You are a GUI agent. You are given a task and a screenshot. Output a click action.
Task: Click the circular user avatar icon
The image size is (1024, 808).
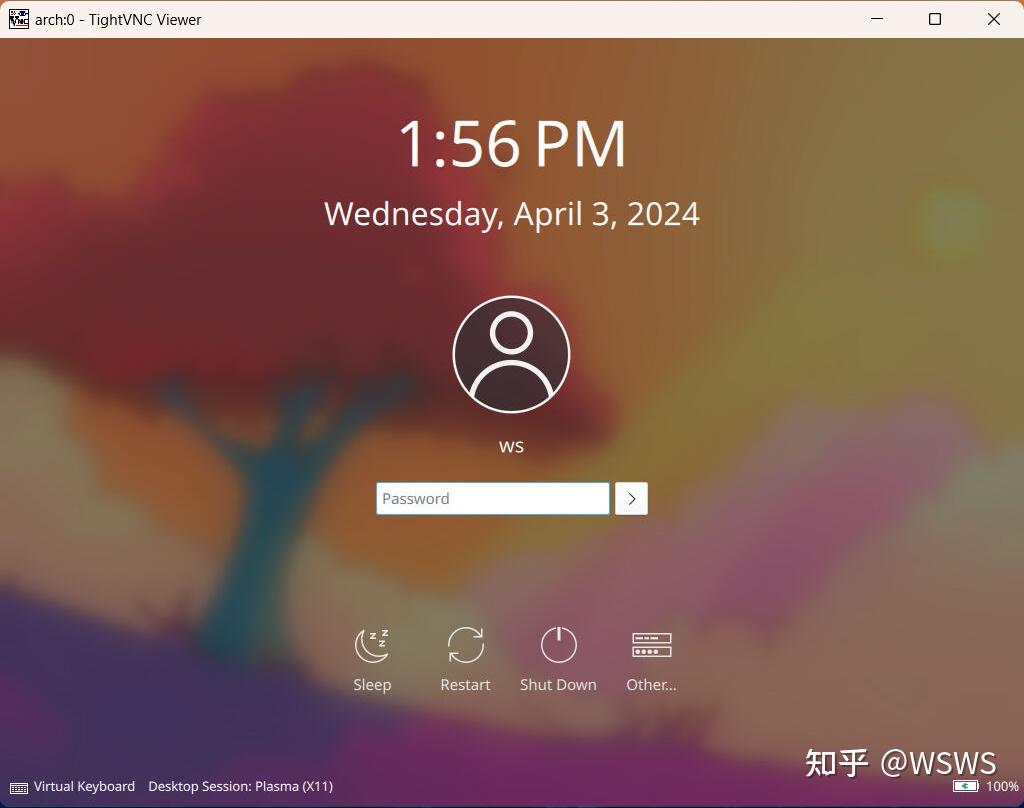(x=512, y=353)
